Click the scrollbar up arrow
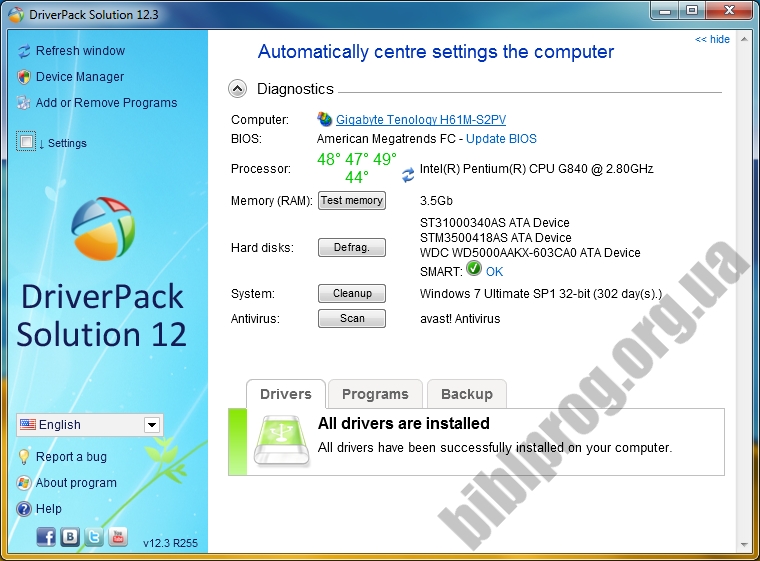Image resolution: width=760 pixels, height=561 pixels. tap(744, 39)
